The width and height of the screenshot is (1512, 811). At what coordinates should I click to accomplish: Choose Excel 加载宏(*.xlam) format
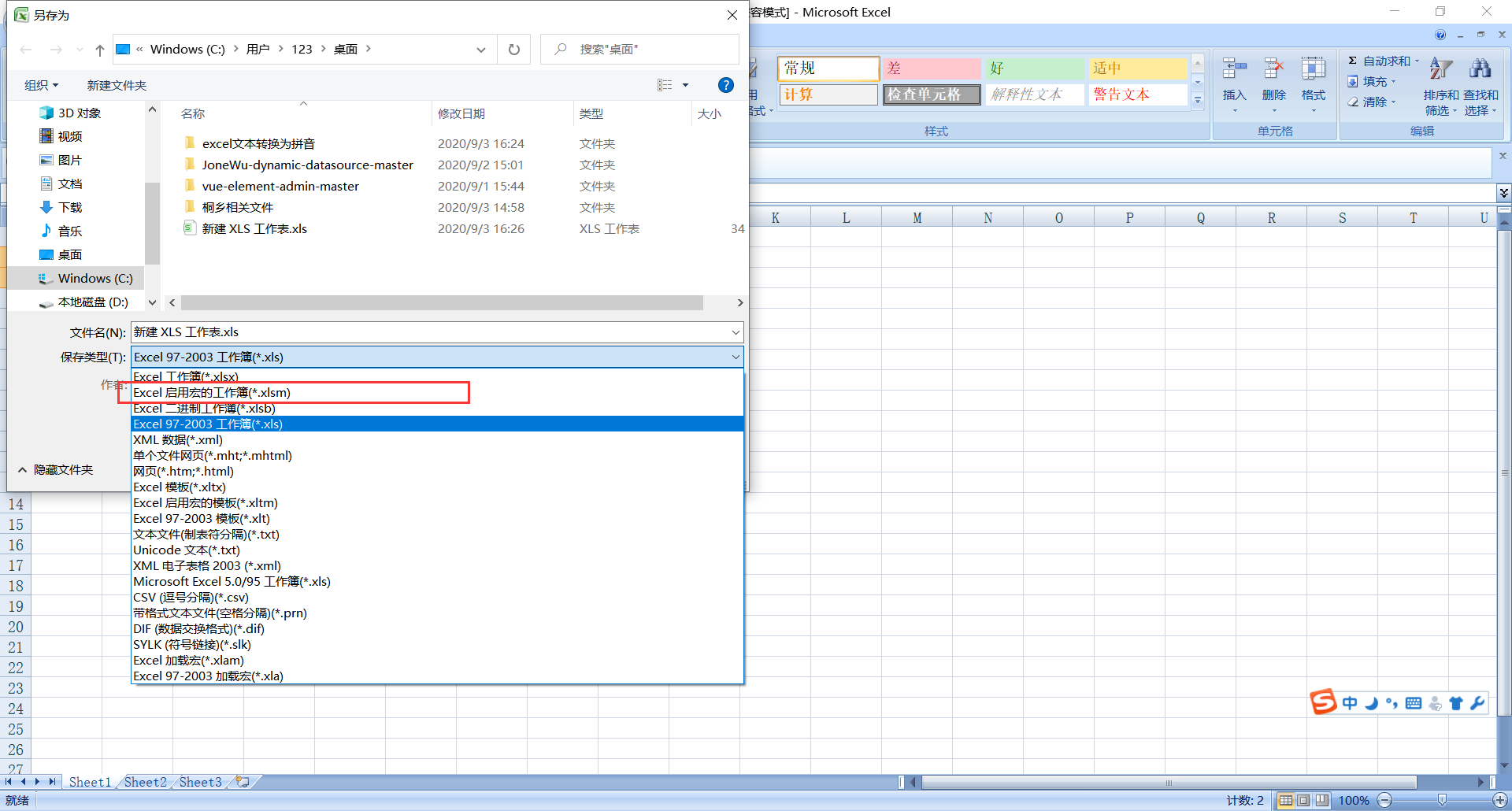(x=437, y=660)
